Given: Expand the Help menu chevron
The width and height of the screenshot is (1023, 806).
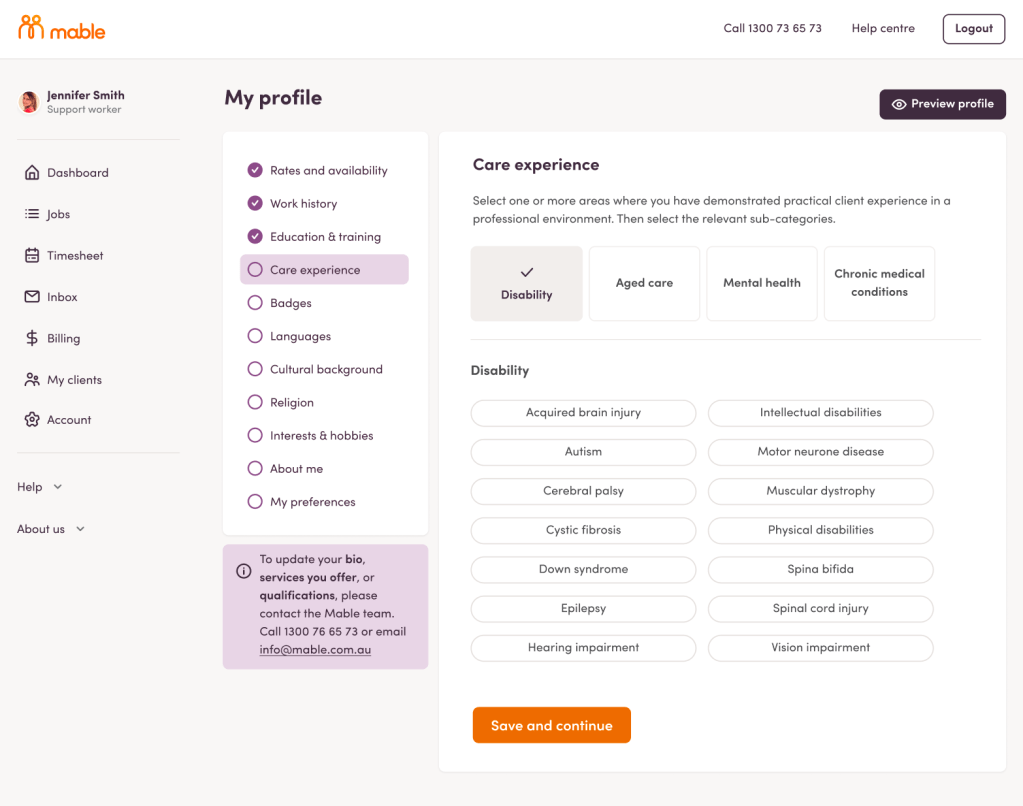Looking at the screenshot, I should (x=58, y=487).
